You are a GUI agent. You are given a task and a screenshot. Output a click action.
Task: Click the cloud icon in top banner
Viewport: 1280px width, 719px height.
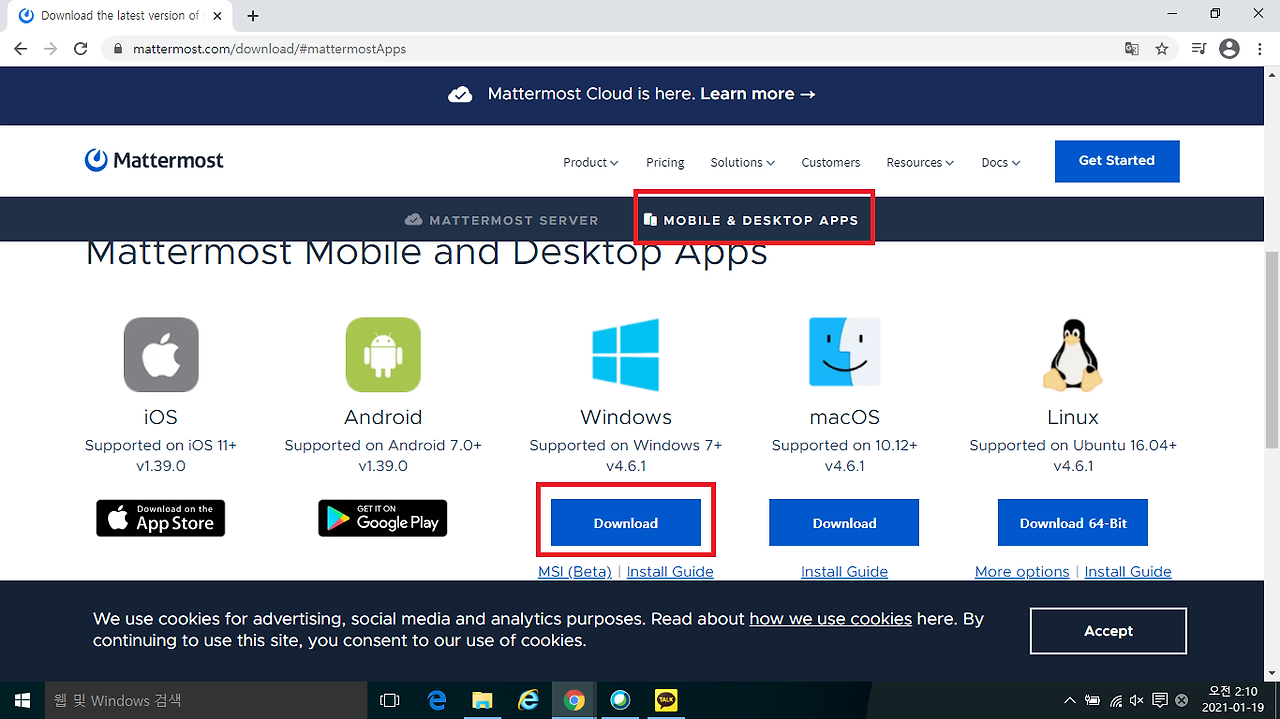point(460,94)
